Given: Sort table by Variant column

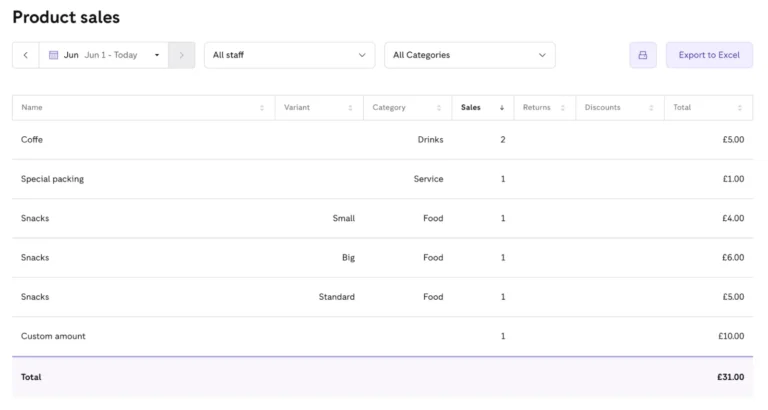Looking at the screenshot, I should tap(319, 107).
